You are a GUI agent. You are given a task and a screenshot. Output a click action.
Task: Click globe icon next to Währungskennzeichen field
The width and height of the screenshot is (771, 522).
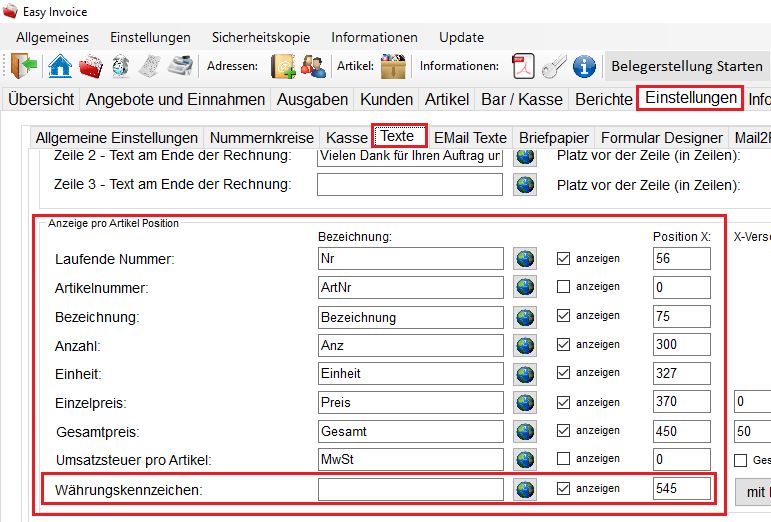525,489
